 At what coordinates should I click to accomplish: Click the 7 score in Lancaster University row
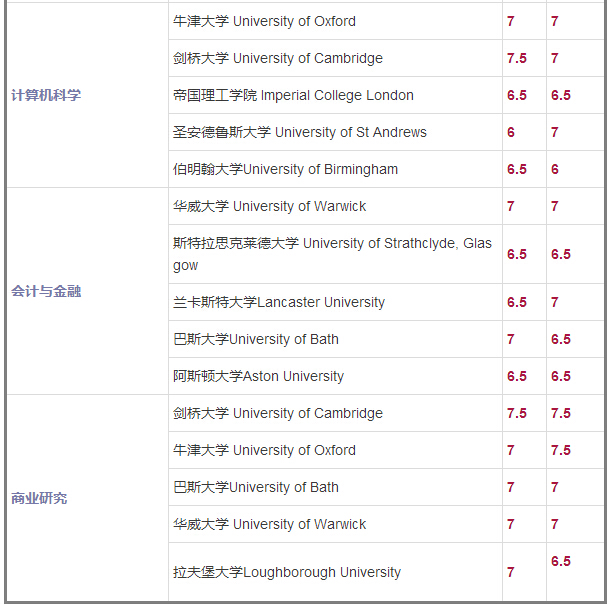555,302
